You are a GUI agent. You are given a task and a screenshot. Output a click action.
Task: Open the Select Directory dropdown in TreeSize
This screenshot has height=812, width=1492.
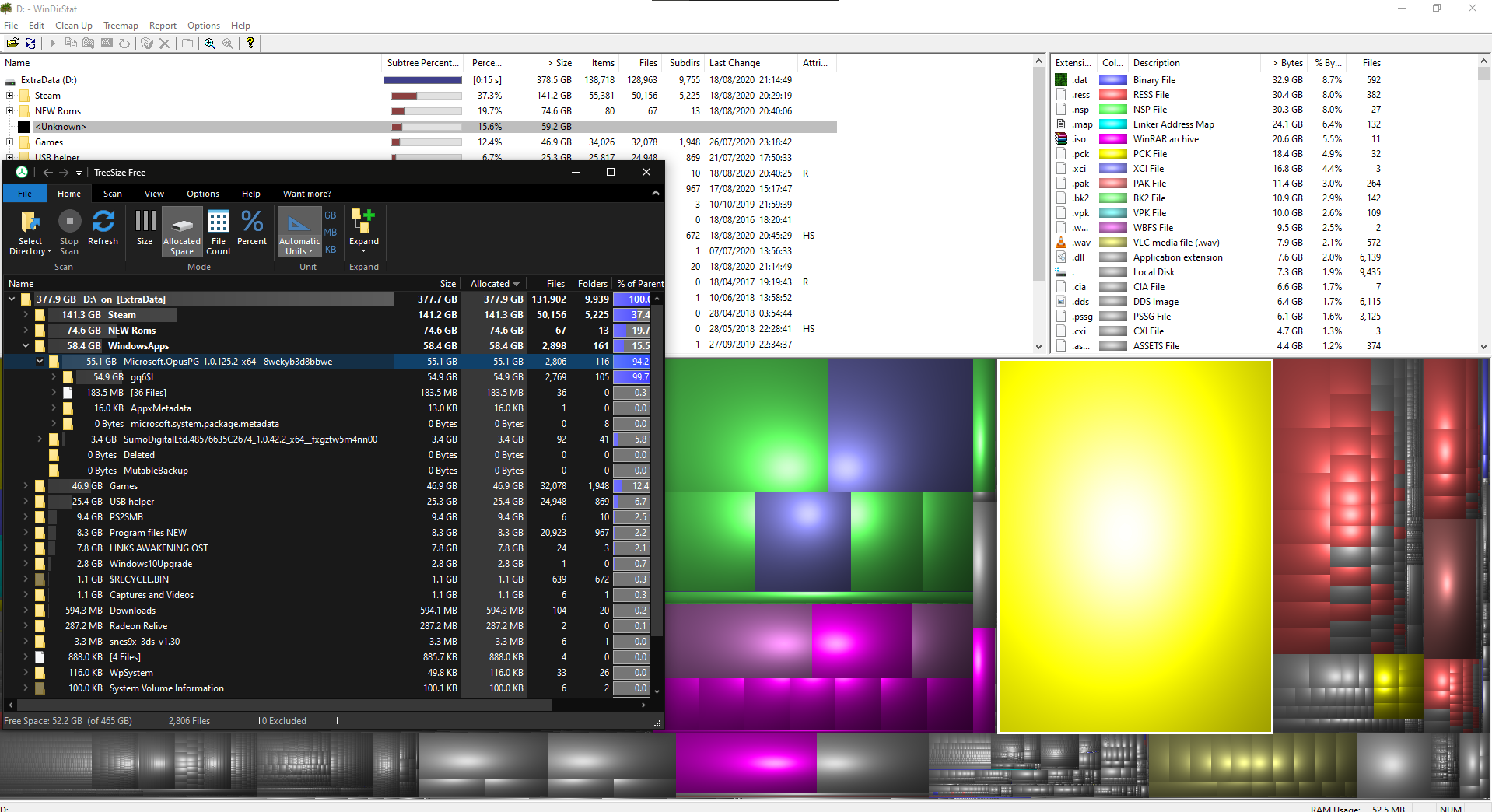[30, 247]
